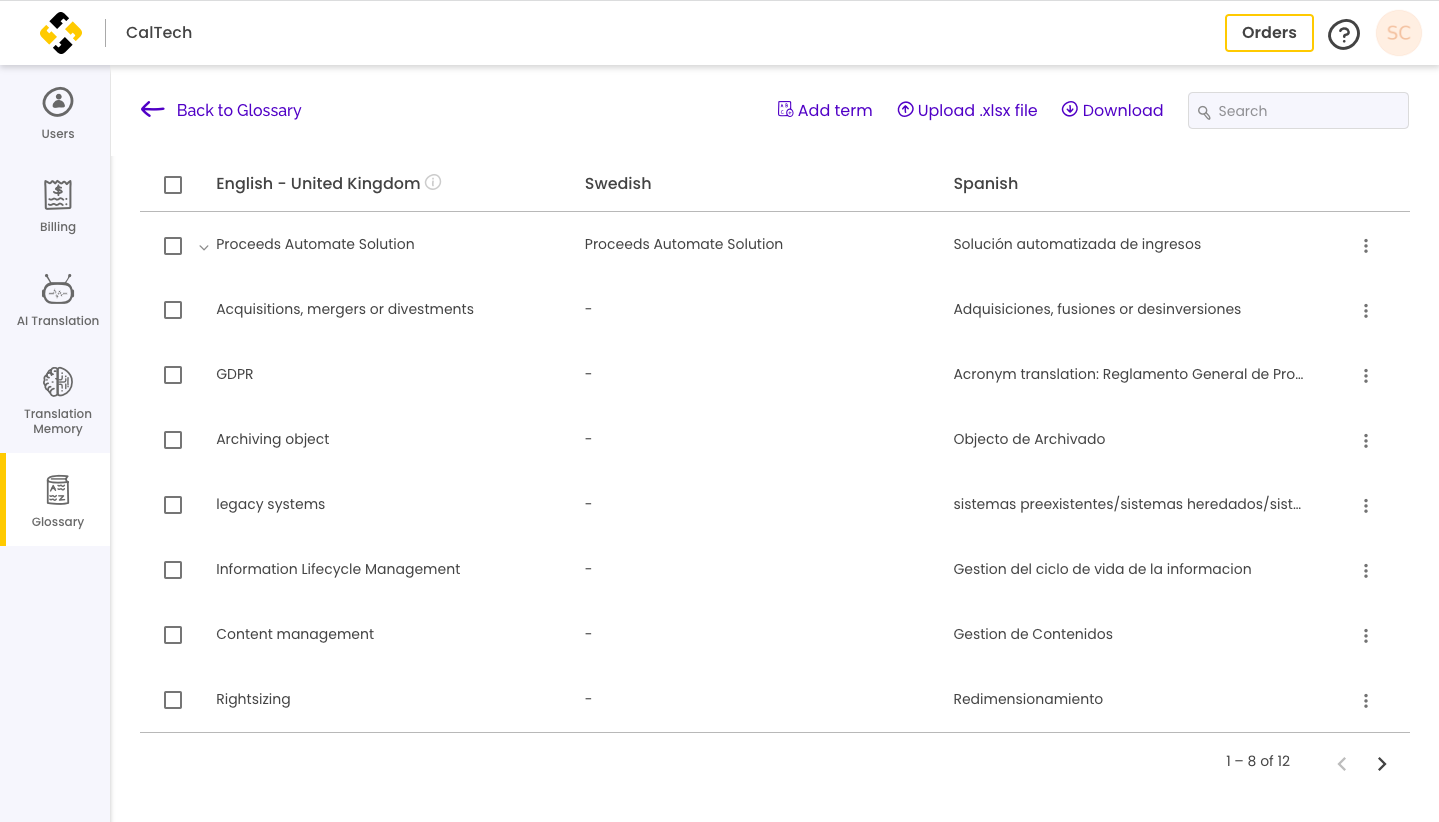Screen dimensions: 1439x822
Task: Select Glossary in sidebar
Action: point(58,500)
